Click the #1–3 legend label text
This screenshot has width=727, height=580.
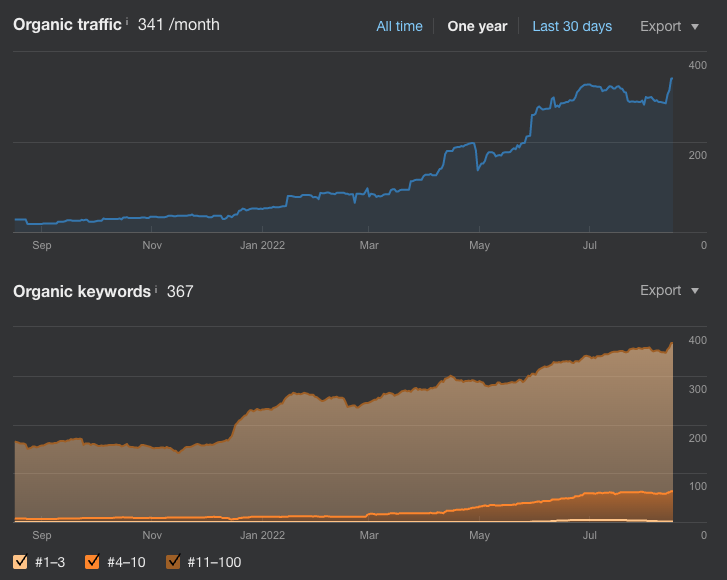pyautogui.click(x=50, y=562)
